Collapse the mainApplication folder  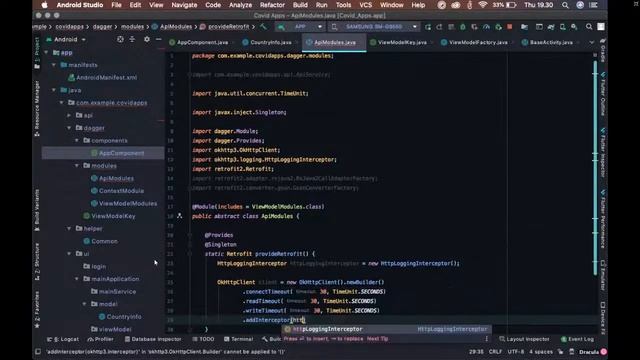76,279
